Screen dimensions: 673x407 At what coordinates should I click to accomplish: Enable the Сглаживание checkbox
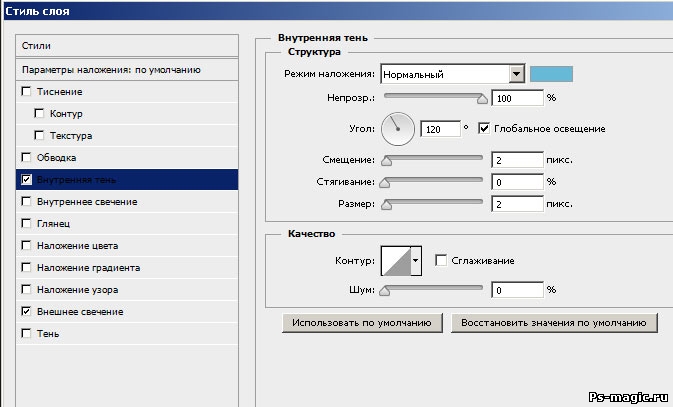coord(440,261)
